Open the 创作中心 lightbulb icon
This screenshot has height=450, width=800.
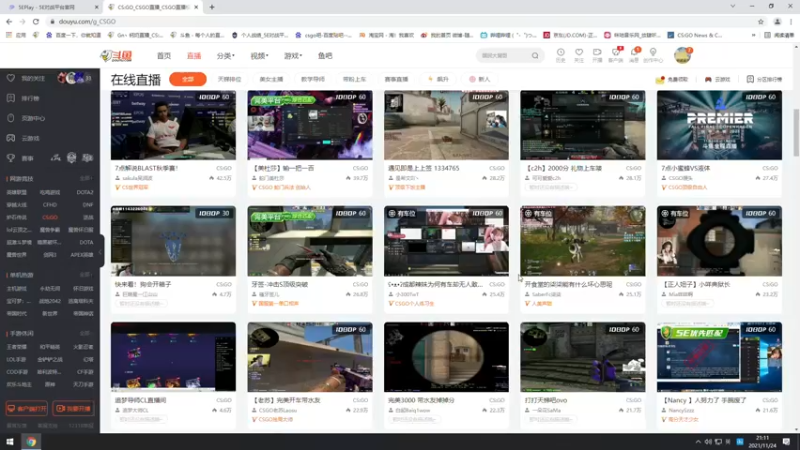tap(653, 55)
